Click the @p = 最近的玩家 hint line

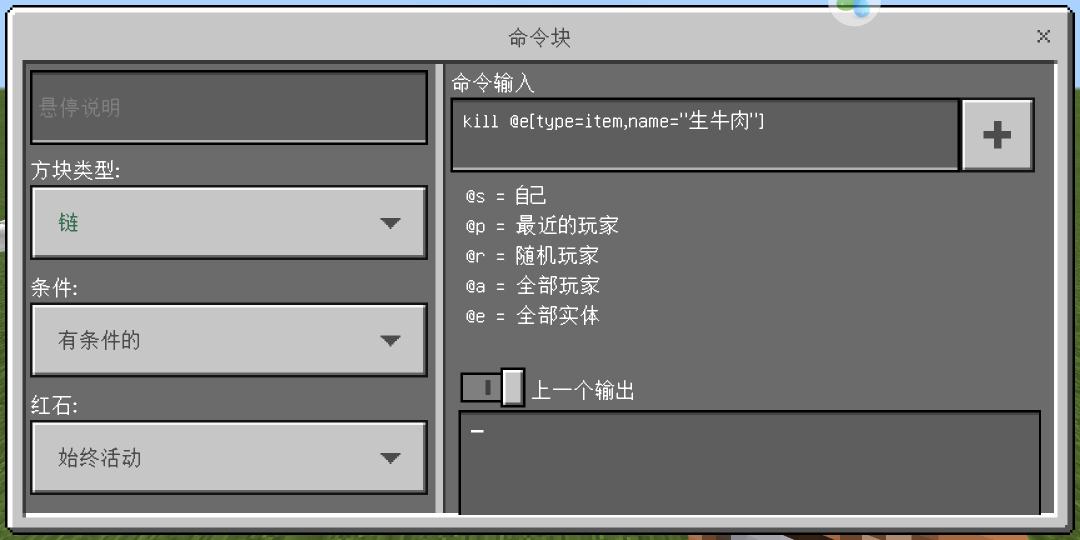(542, 226)
